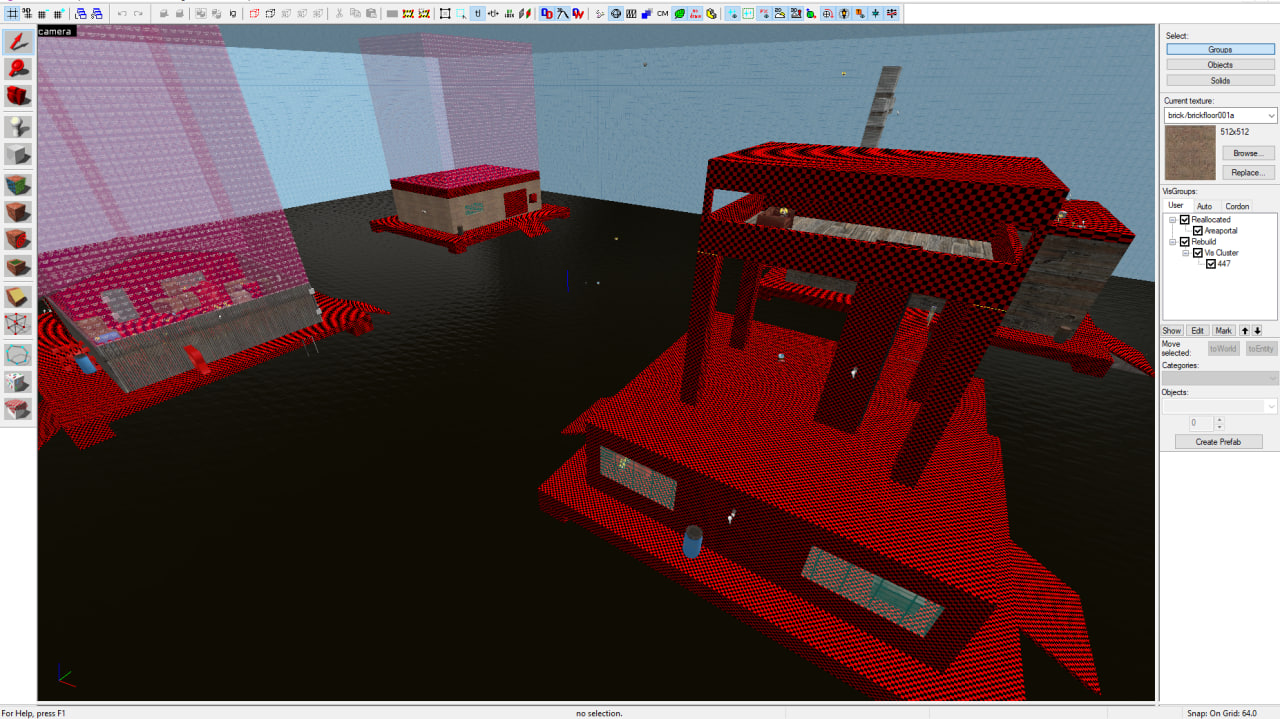The height and width of the screenshot is (719, 1280).
Task: Uncheck the Areaportal visgroup checkbox
Action: [1198, 231]
